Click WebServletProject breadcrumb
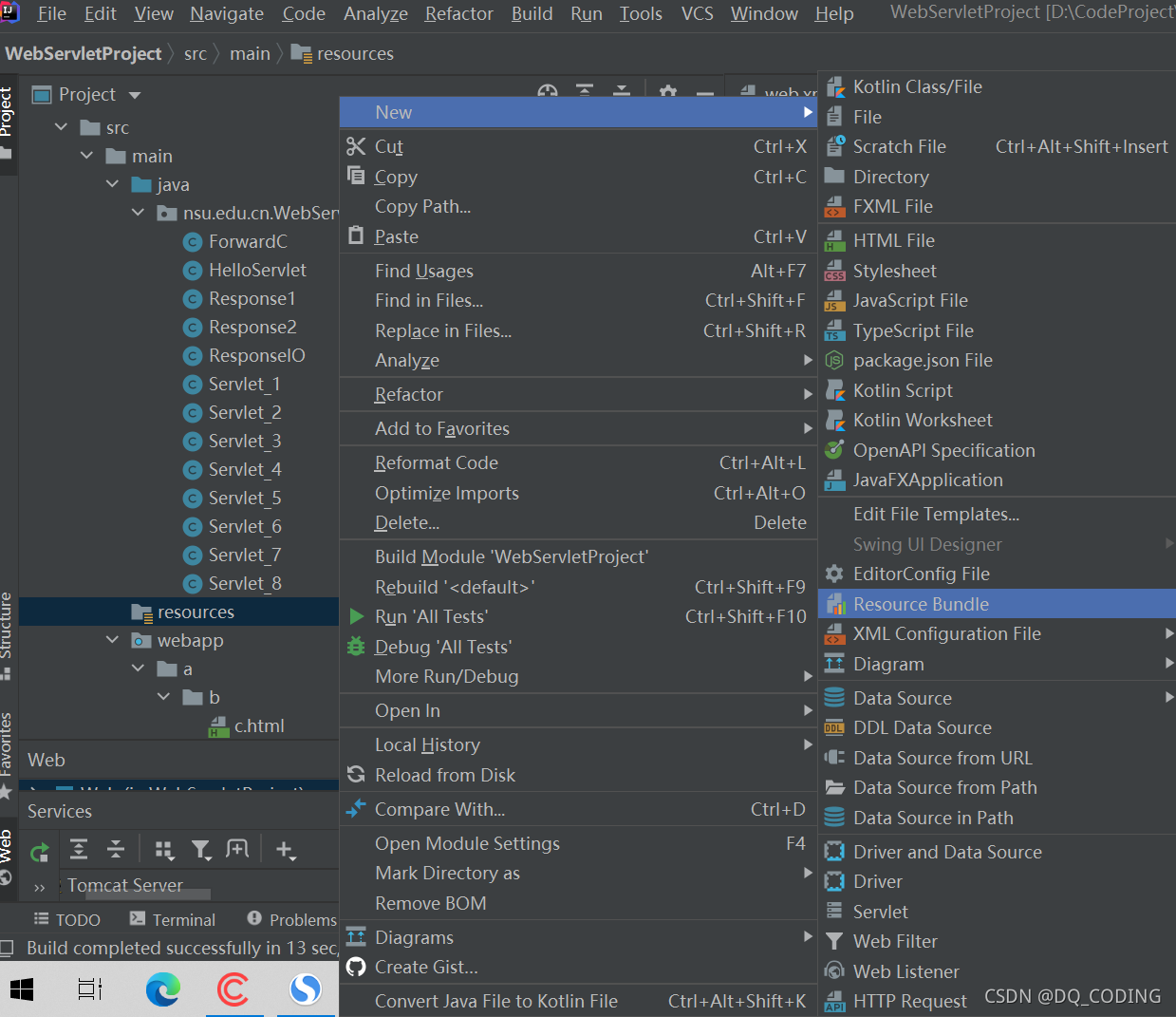1176x1017 pixels. pos(84,54)
